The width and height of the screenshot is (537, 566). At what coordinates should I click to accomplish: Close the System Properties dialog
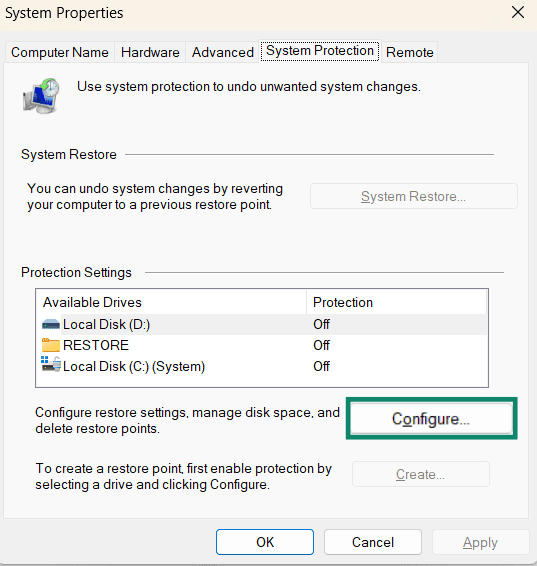pyautogui.click(x=518, y=13)
